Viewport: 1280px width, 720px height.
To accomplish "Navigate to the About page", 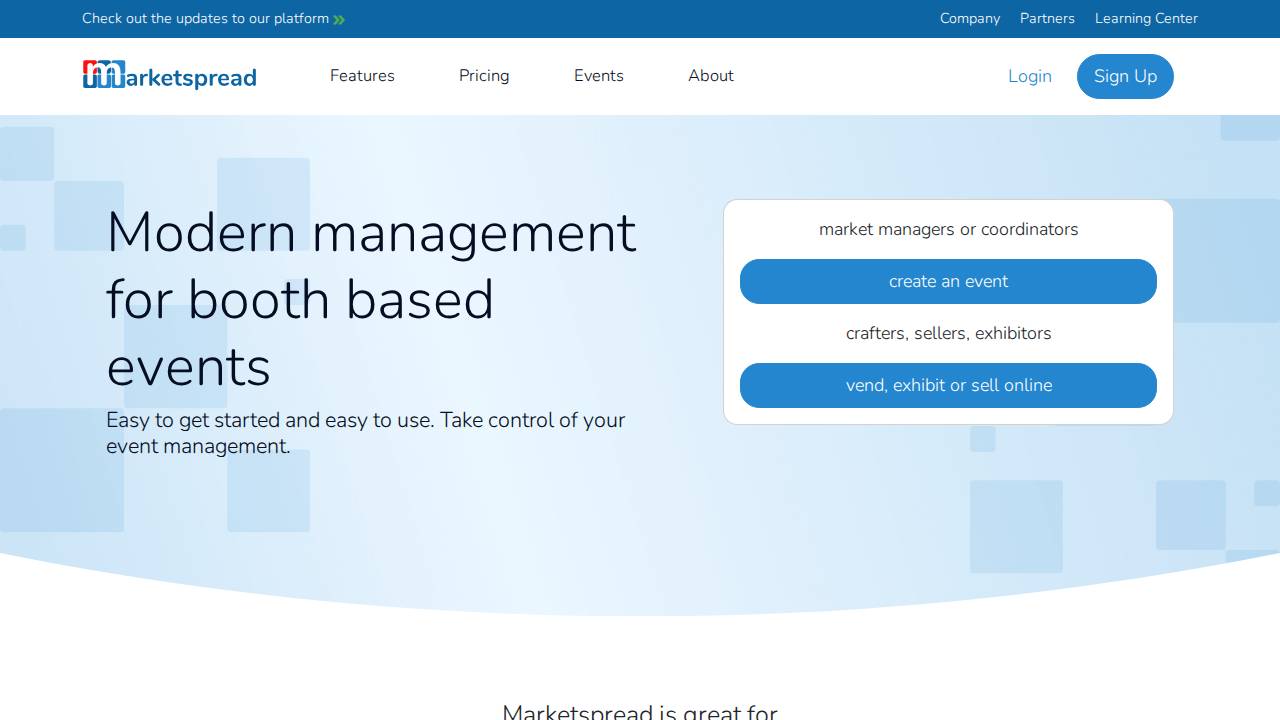I will pos(710,76).
